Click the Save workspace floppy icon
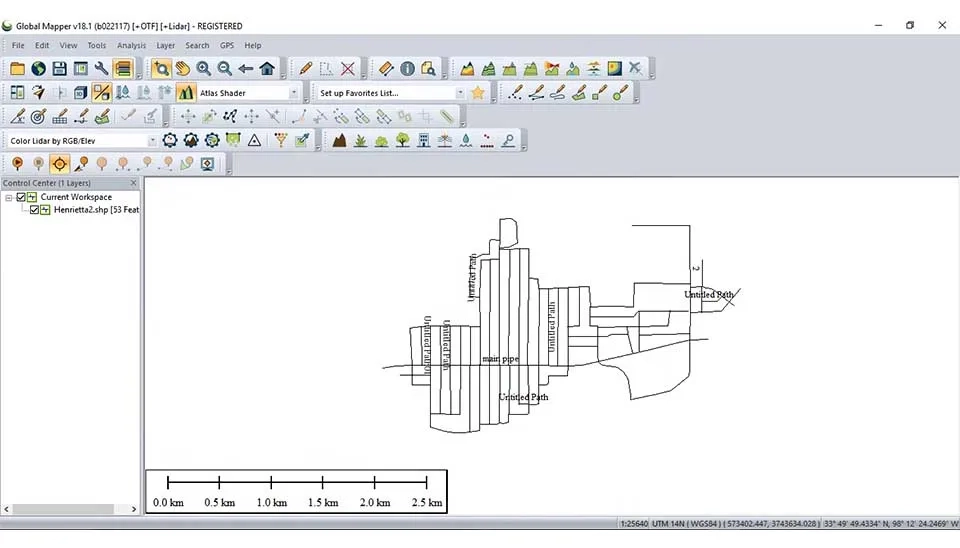 tap(59, 69)
